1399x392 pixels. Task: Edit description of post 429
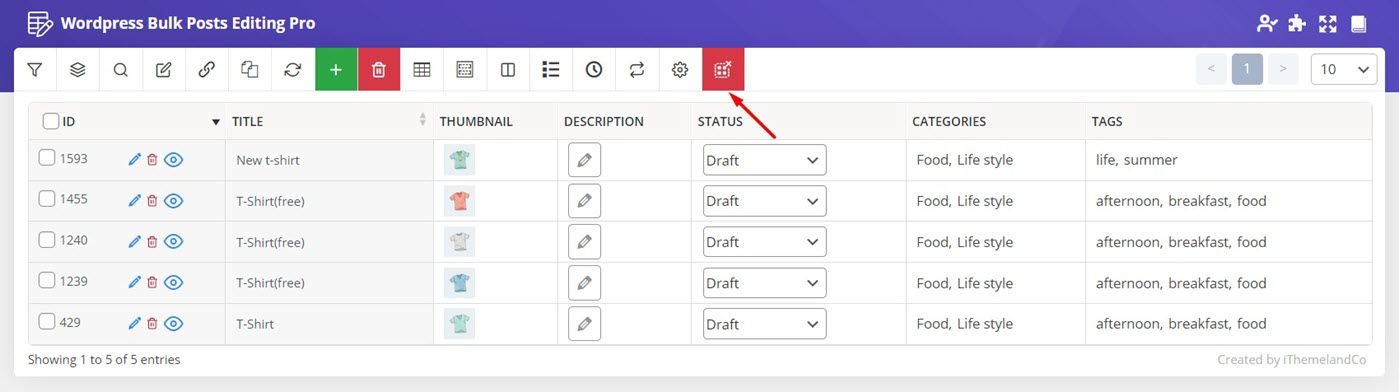[584, 324]
